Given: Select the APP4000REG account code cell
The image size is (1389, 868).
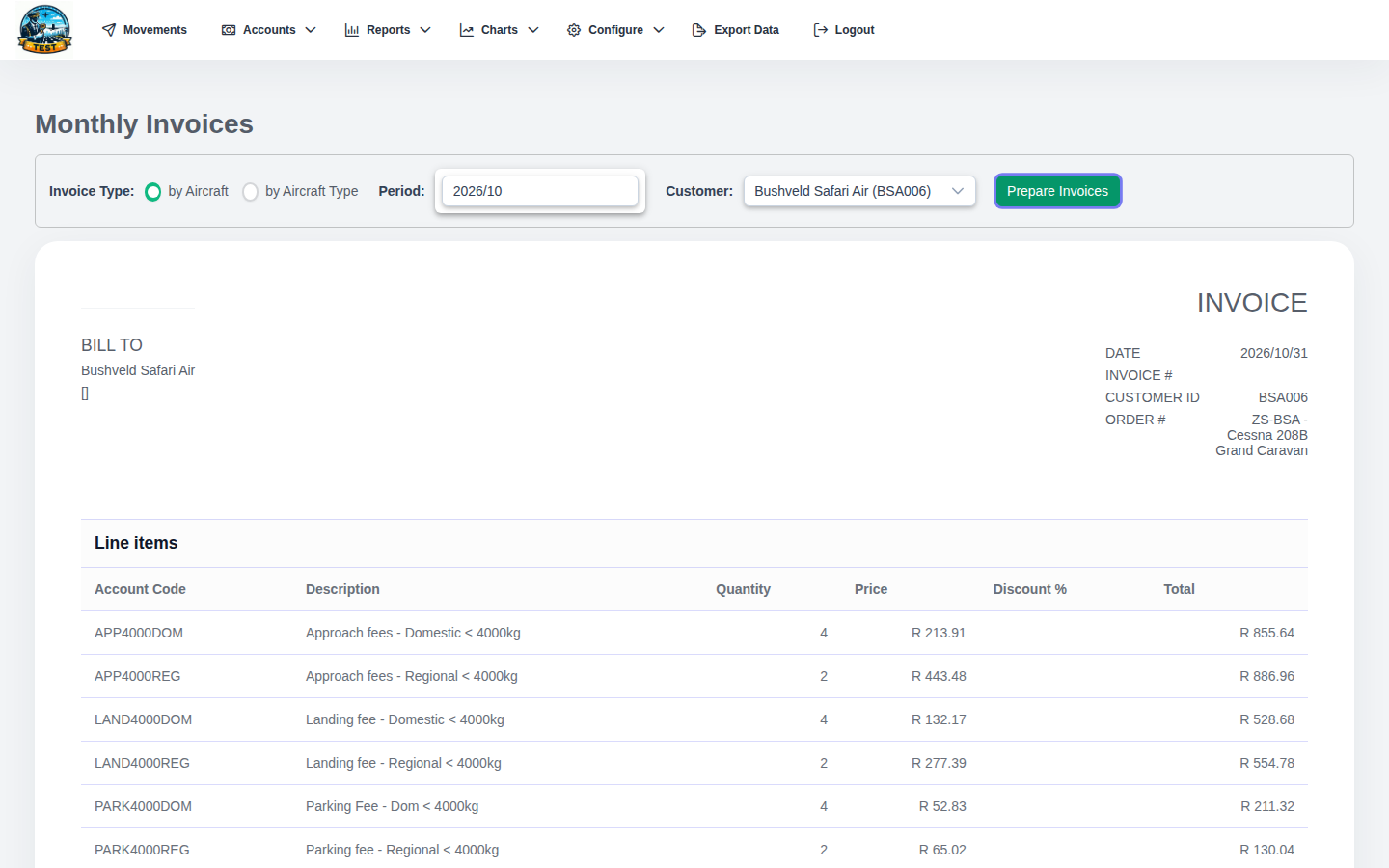Looking at the screenshot, I should click(x=138, y=676).
